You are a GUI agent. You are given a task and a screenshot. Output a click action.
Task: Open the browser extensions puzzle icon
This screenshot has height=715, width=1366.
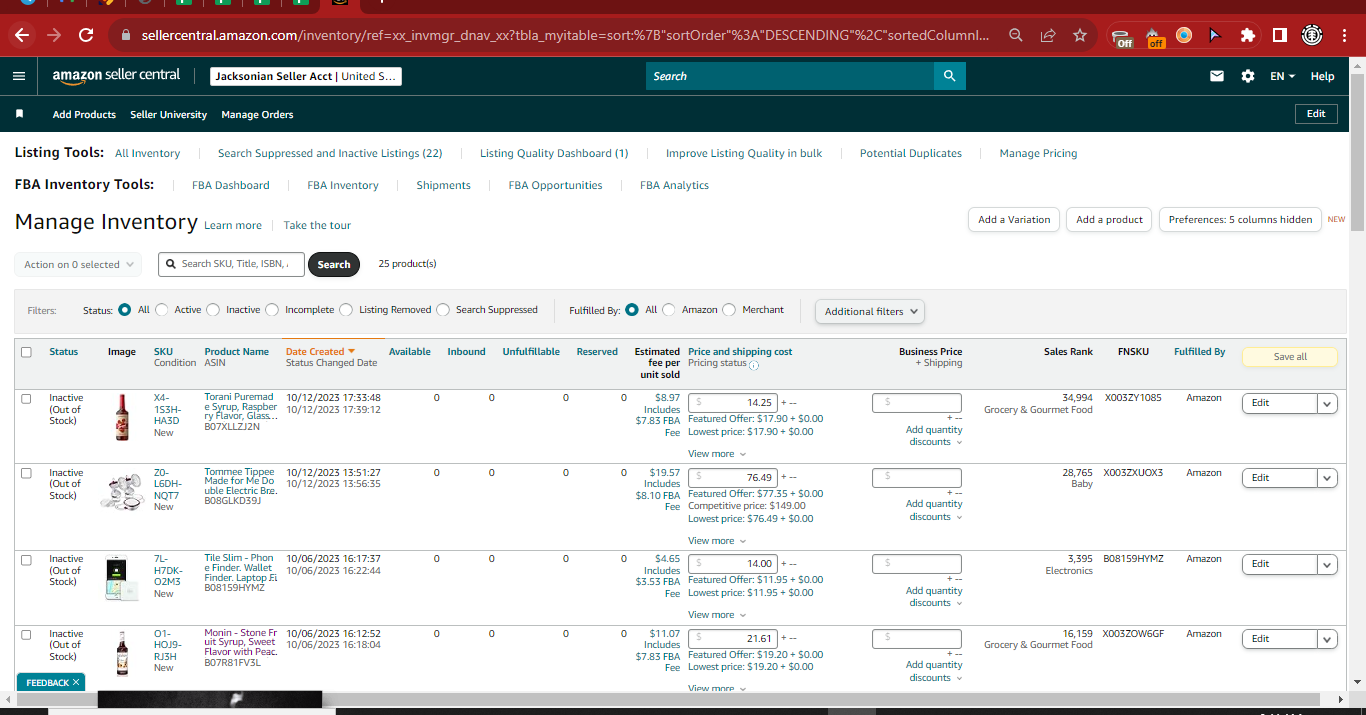1247,35
